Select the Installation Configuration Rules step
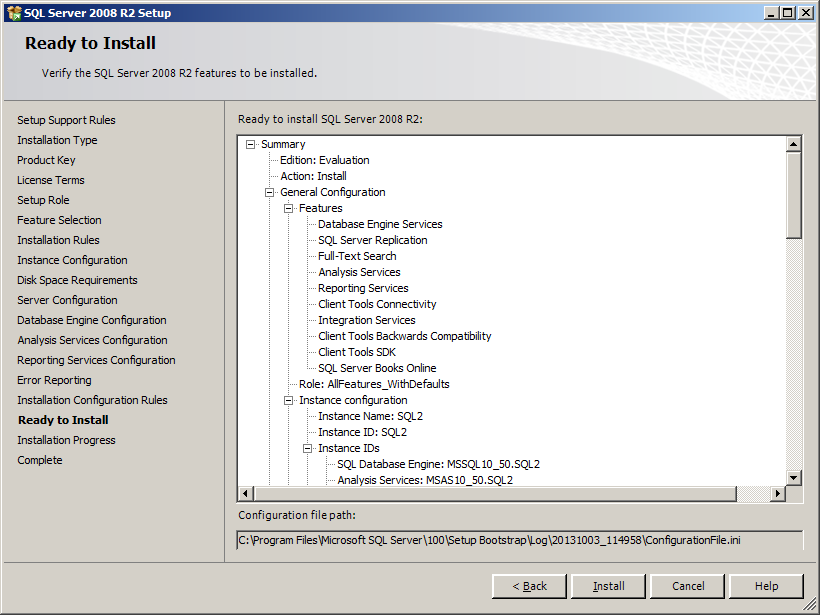This screenshot has width=820, height=615. coord(93,400)
